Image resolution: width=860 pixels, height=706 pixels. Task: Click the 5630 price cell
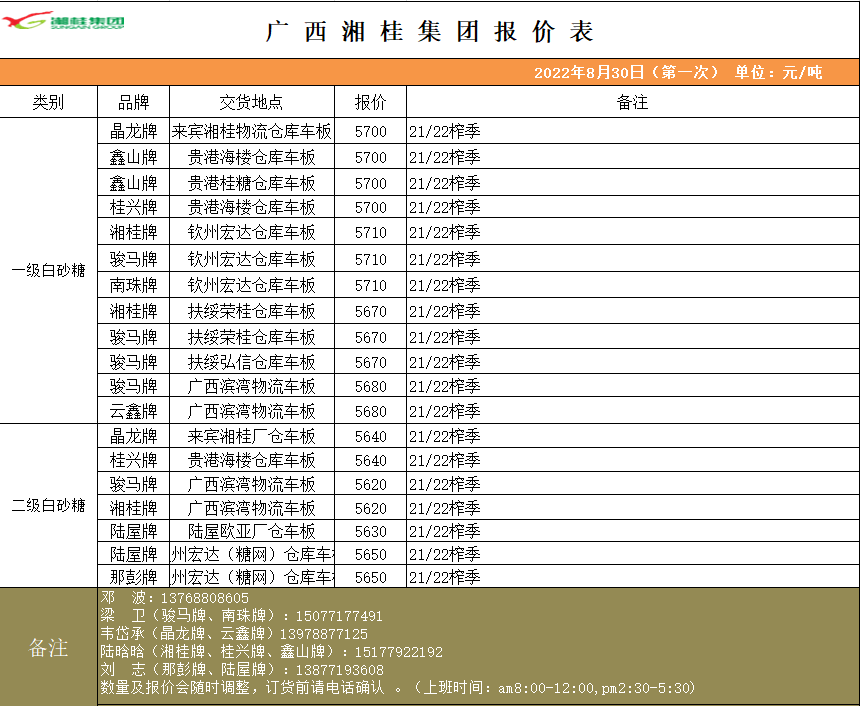point(370,531)
